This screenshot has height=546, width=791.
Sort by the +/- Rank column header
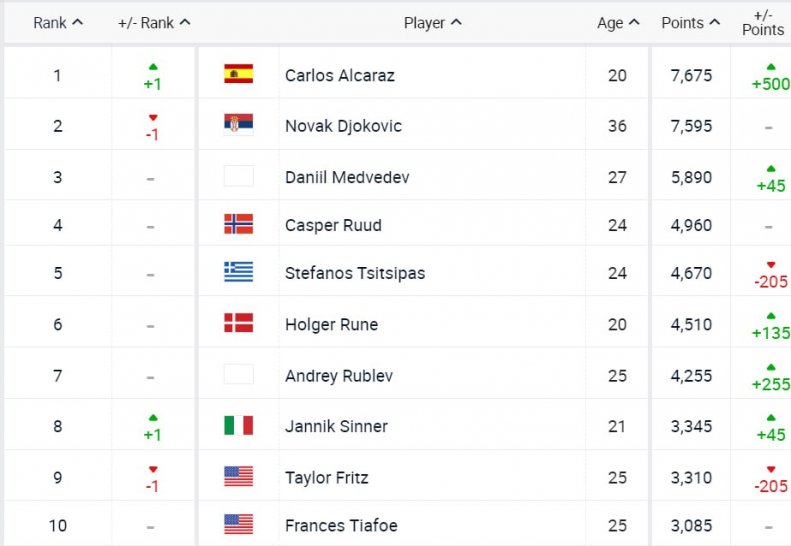pyautogui.click(x=154, y=23)
